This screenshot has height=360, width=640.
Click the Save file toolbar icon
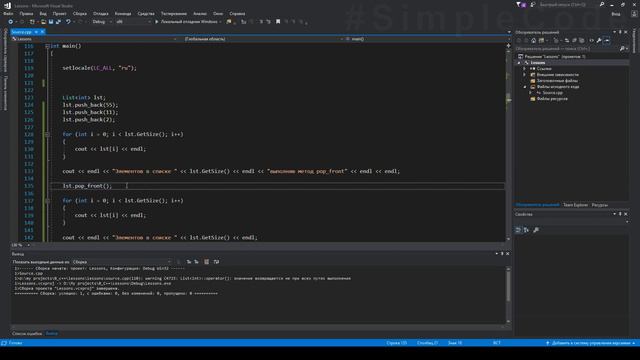click(x=51, y=22)
